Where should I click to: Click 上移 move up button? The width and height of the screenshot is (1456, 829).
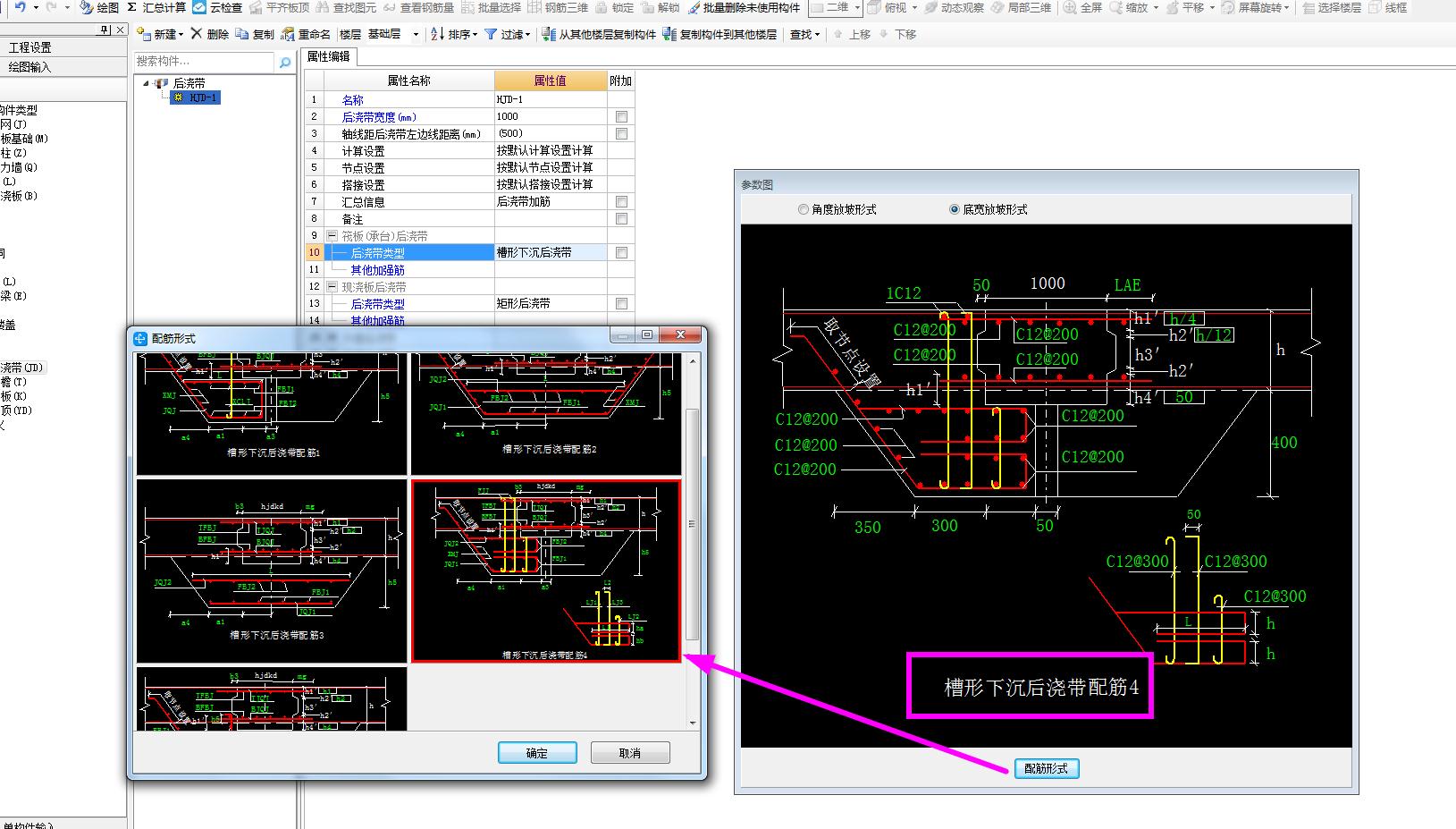852,34
